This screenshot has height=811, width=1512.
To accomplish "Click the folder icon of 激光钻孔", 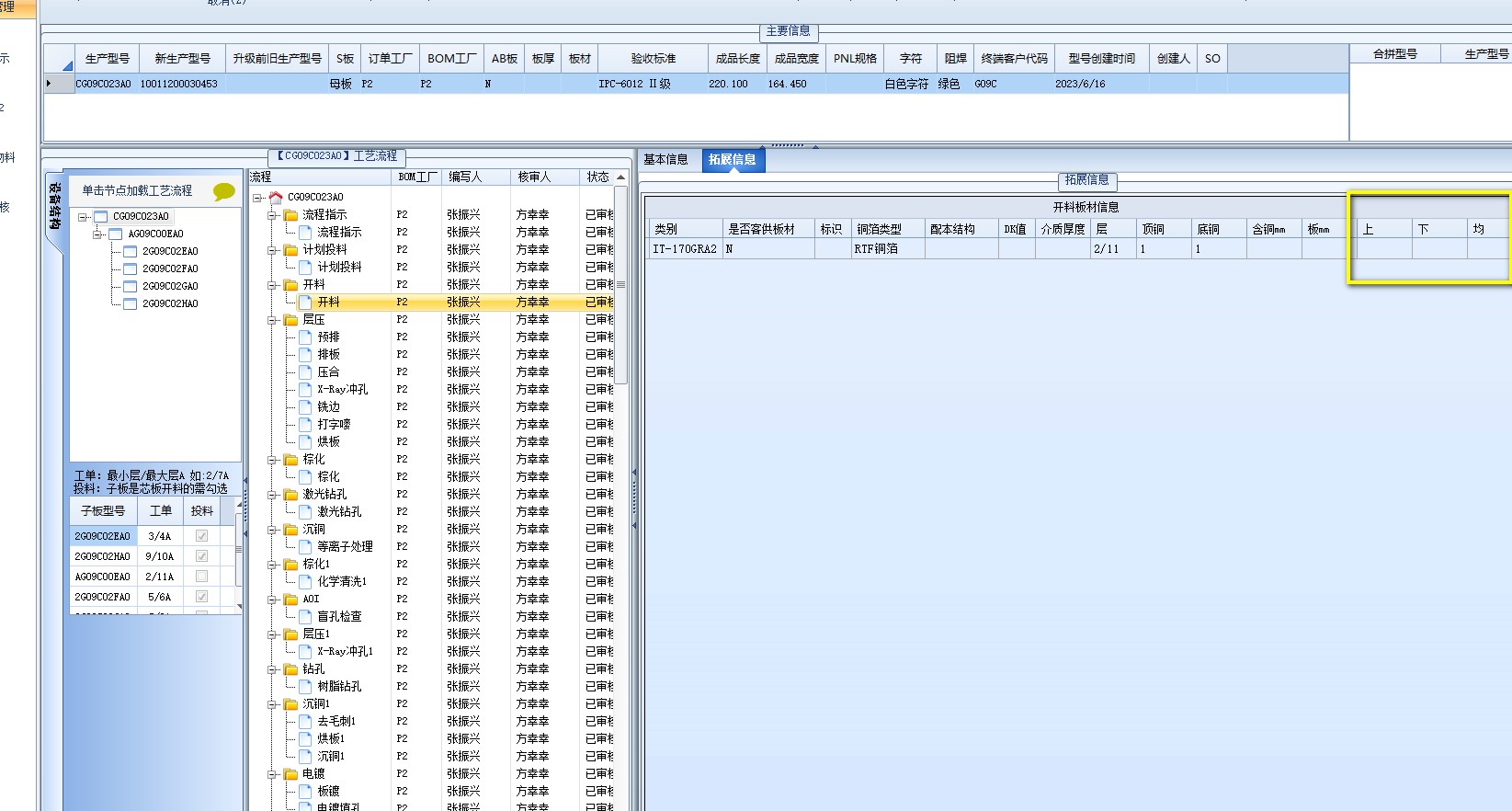I will point(290,494).
